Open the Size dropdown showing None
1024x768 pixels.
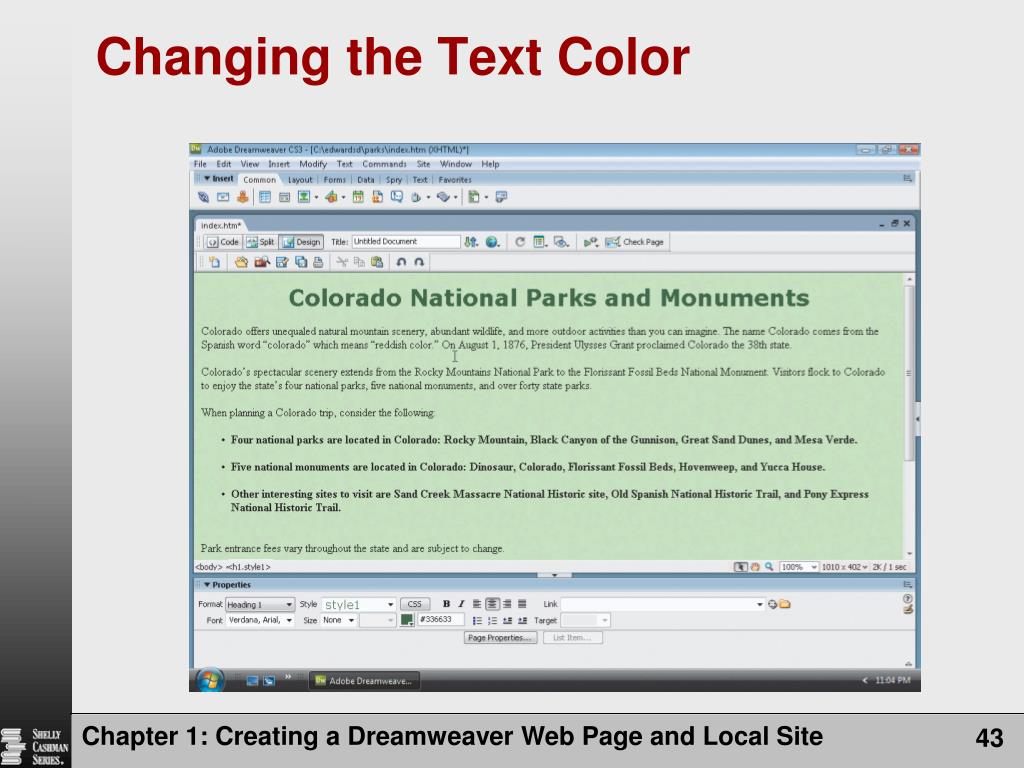pos(338,620)
